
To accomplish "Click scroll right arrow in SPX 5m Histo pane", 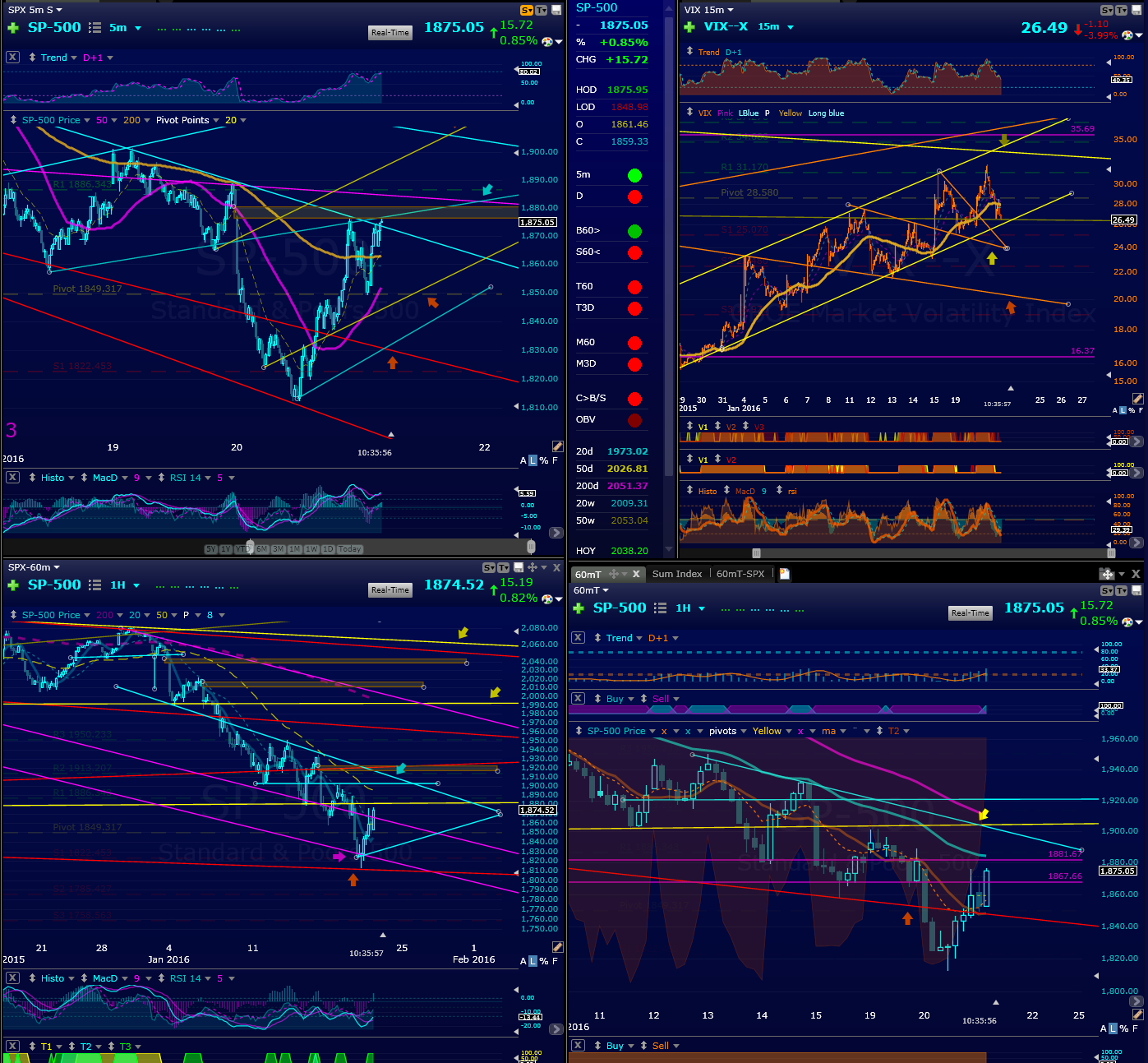I will (556, 533).
